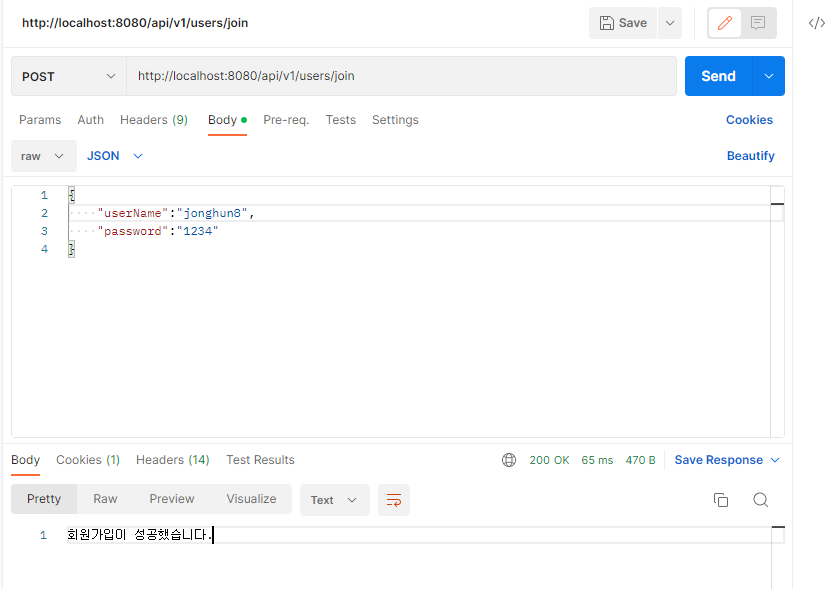The width and height of the screenshot is (830, 589).
Task: Open the response Cookies (1) tab
Action: pyautogui.click(x=88, y=460)
